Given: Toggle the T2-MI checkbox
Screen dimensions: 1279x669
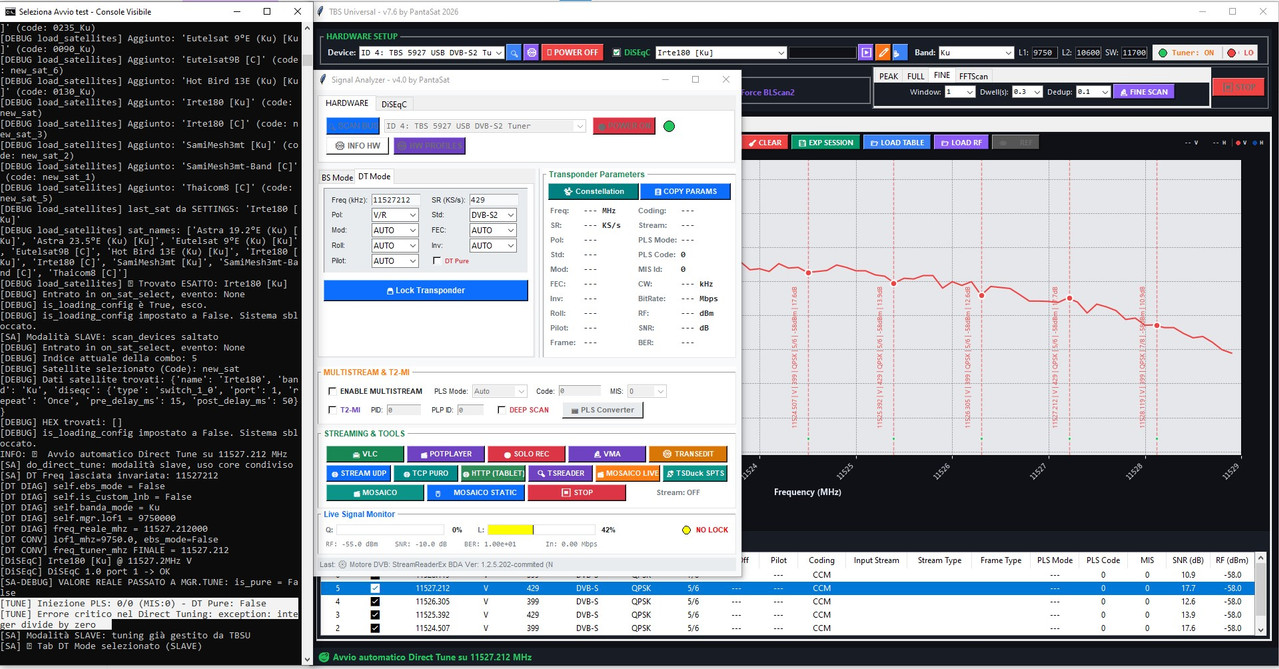Looking at the screenshot, I should [332, 409].
